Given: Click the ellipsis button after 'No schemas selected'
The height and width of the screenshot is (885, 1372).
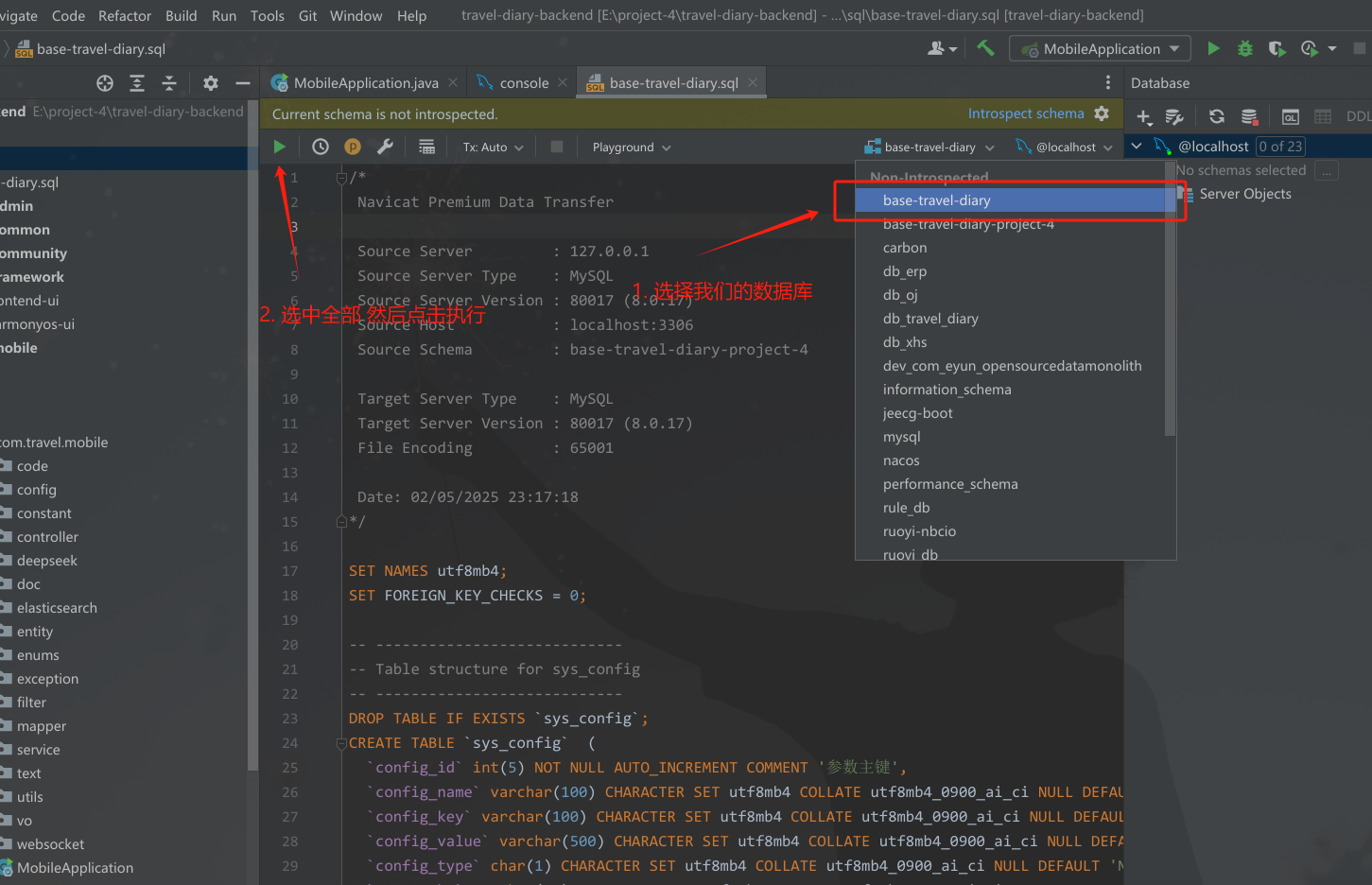Looking at the screenshot, I should pos(1328,170).
